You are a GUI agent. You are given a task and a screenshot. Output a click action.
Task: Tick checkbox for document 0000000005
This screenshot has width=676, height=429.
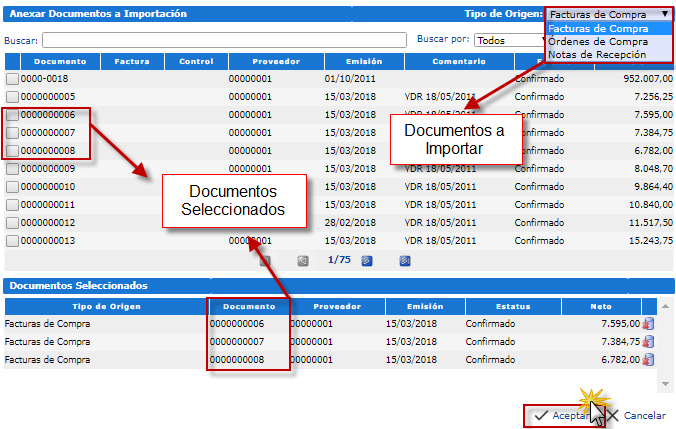13,97
